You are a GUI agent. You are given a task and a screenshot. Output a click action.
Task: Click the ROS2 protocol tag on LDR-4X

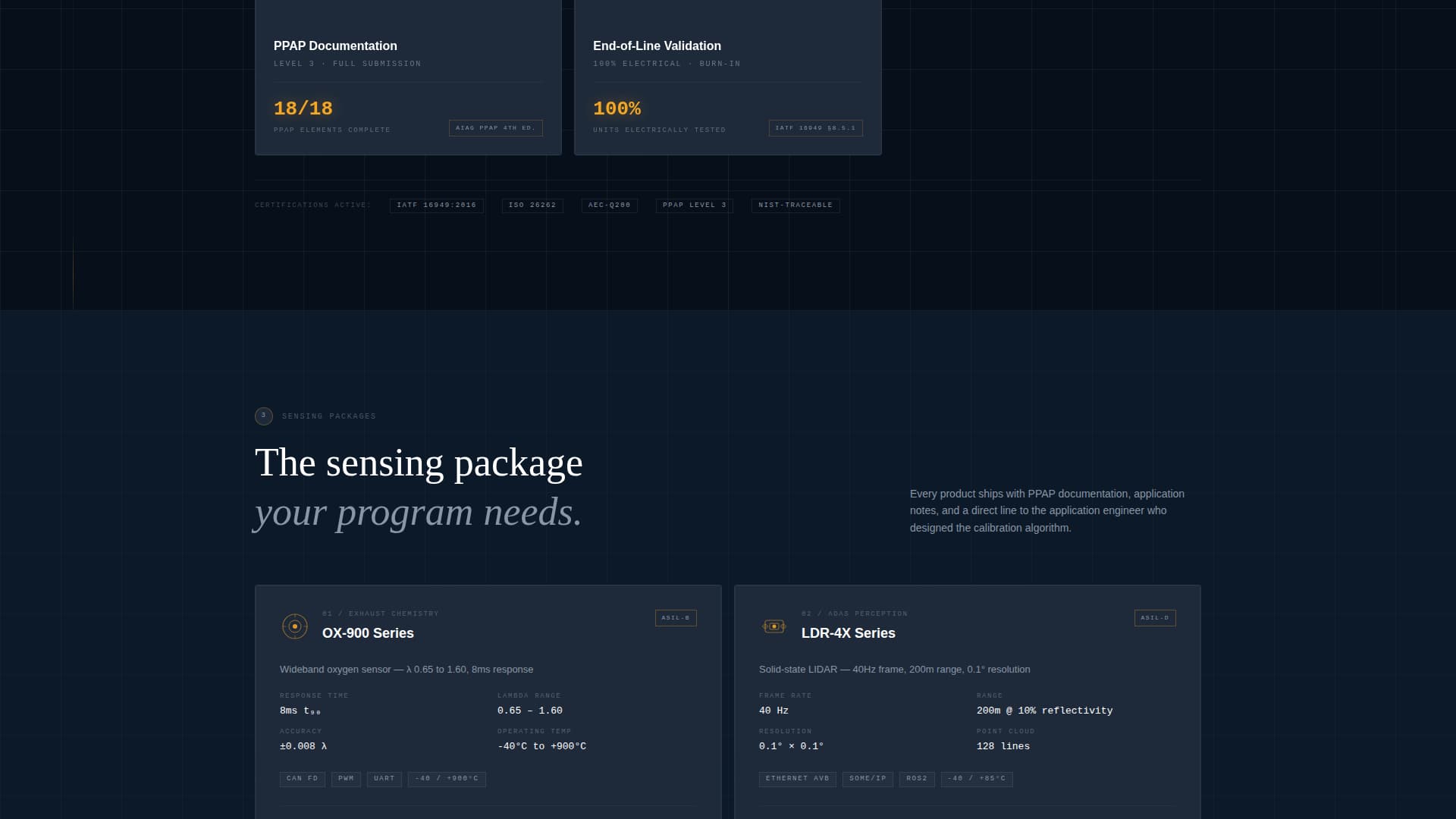(x=917, y=779)
